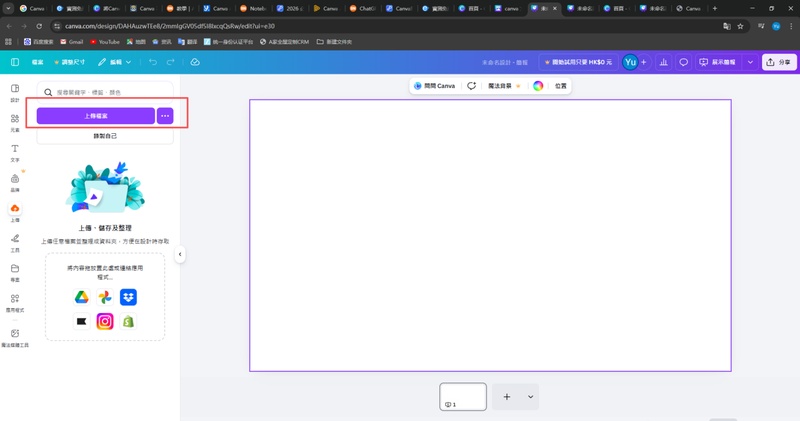Connect Shopify for uploads
The image size is (800, 421).
[x=129, y=321]
